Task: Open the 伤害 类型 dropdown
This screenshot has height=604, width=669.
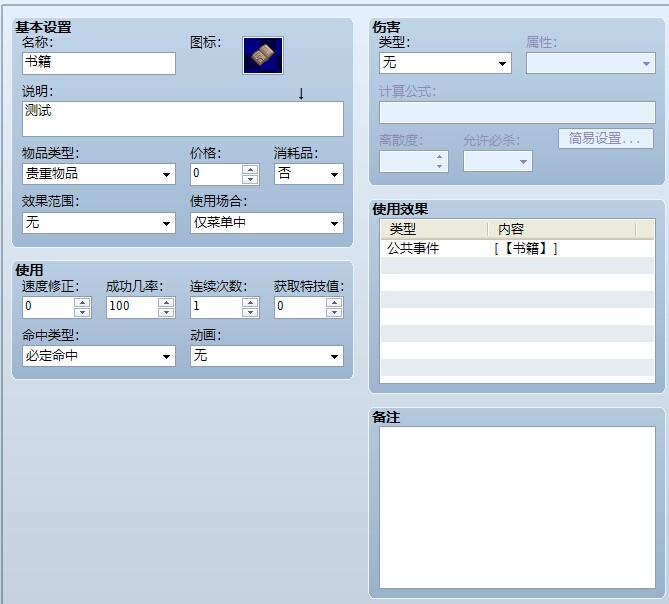Action: pyautogui.click(x=445, y=63)
